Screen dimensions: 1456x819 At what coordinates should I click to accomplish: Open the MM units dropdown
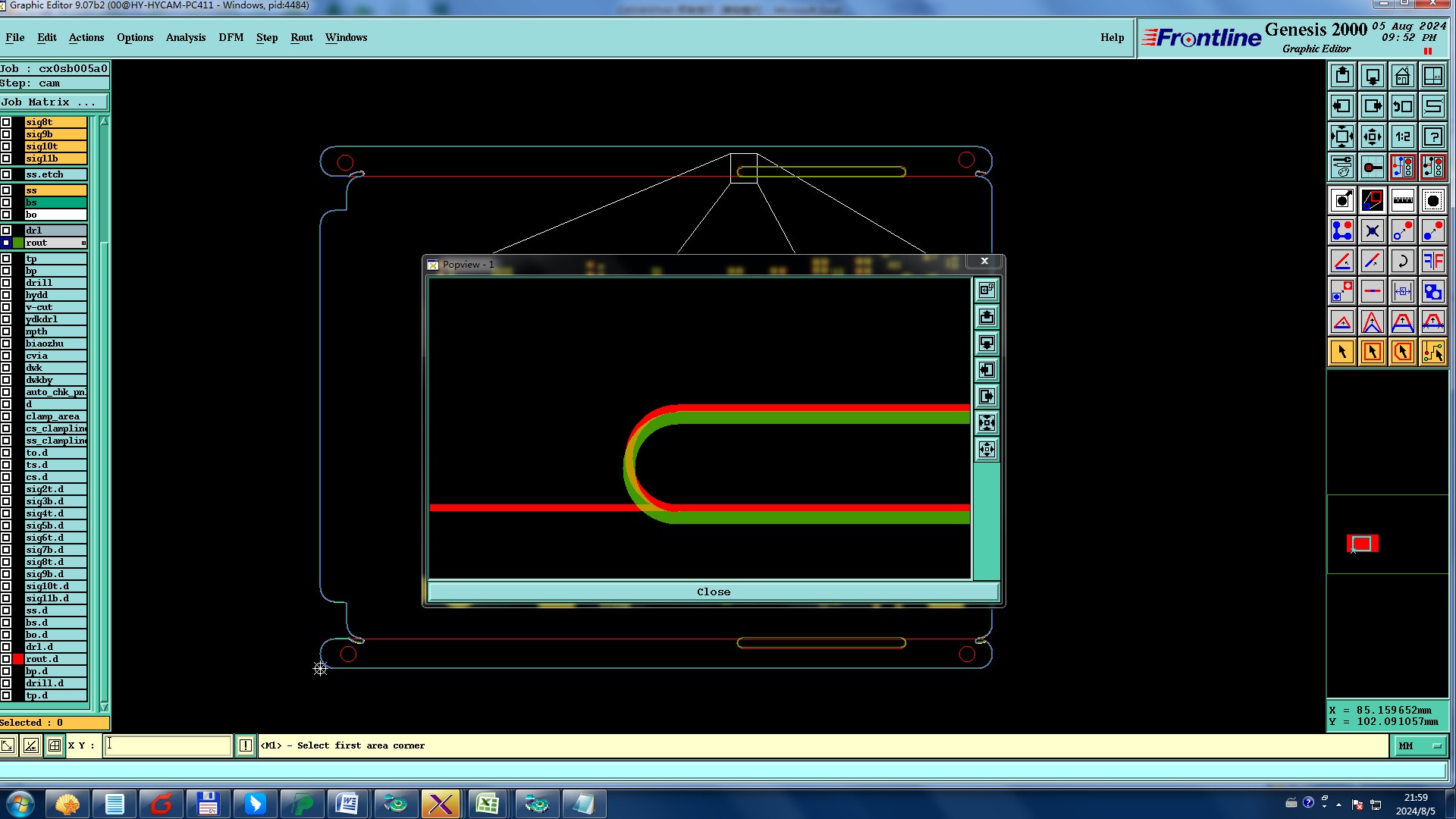(1420, 746)
